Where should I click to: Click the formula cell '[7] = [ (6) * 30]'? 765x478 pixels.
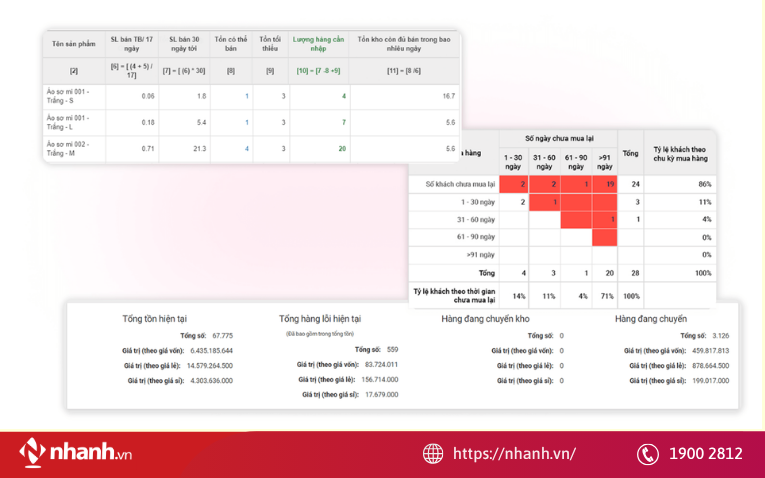click(x=184, y=71)
